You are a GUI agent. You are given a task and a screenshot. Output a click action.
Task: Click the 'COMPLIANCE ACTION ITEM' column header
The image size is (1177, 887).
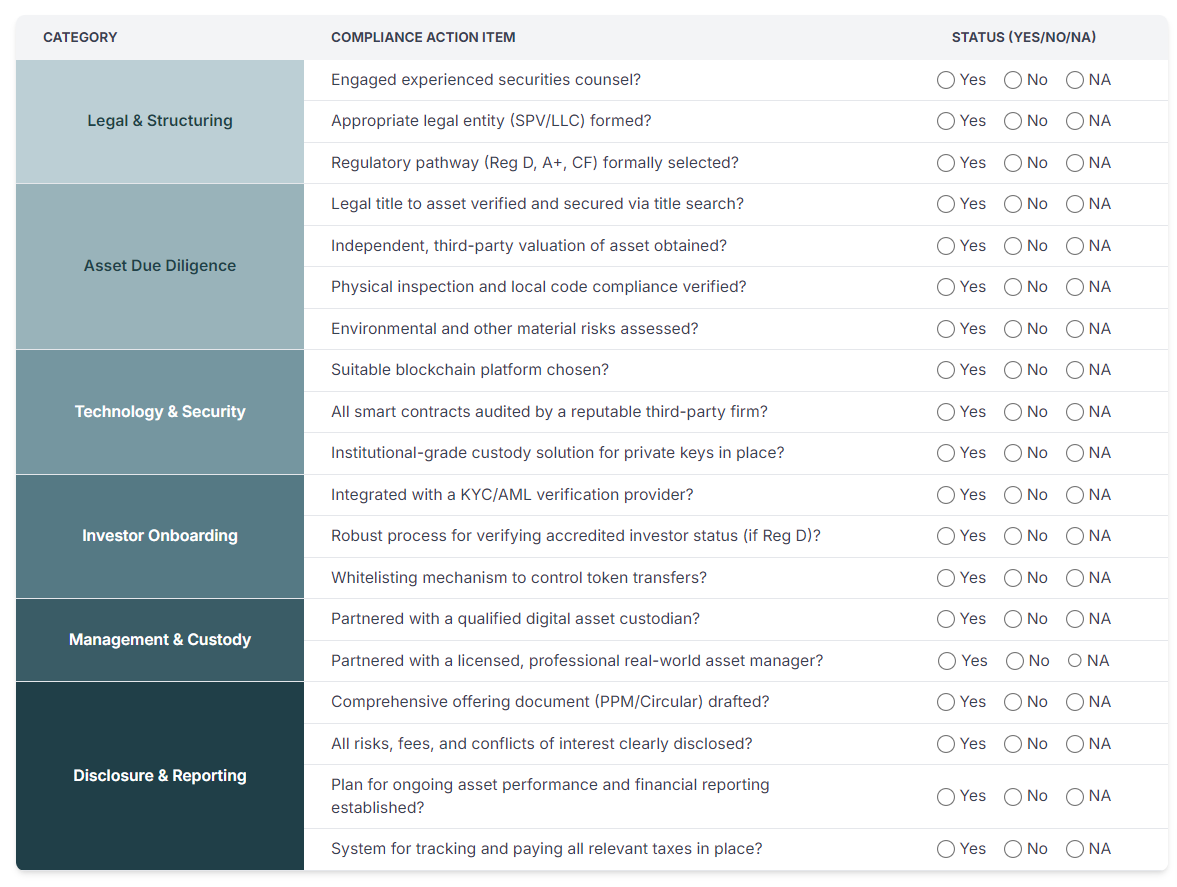pos(423,38)
